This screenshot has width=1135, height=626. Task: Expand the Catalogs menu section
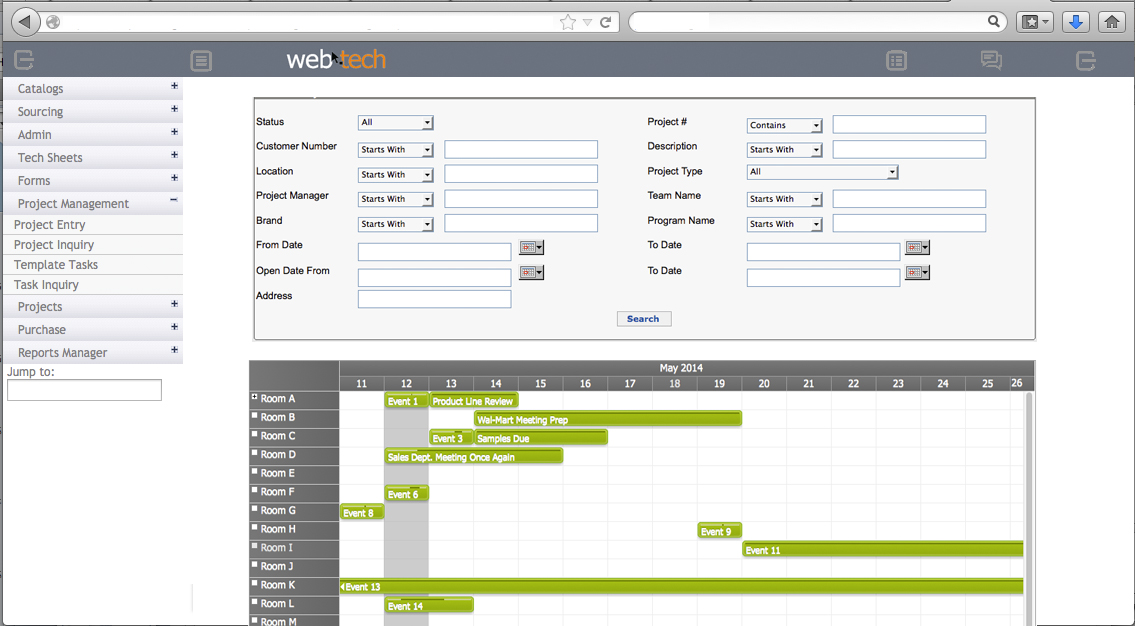(x=174, y=85)
